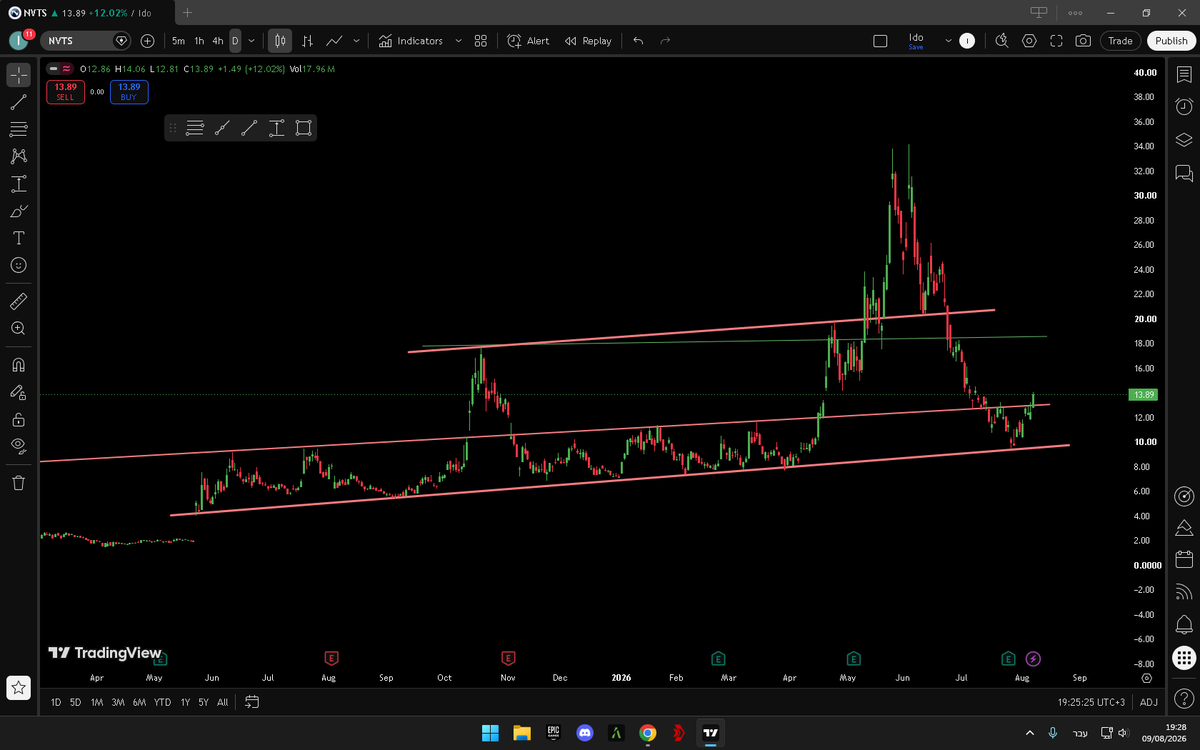Open the forecasting and measurement tools

tap(18, 184)
